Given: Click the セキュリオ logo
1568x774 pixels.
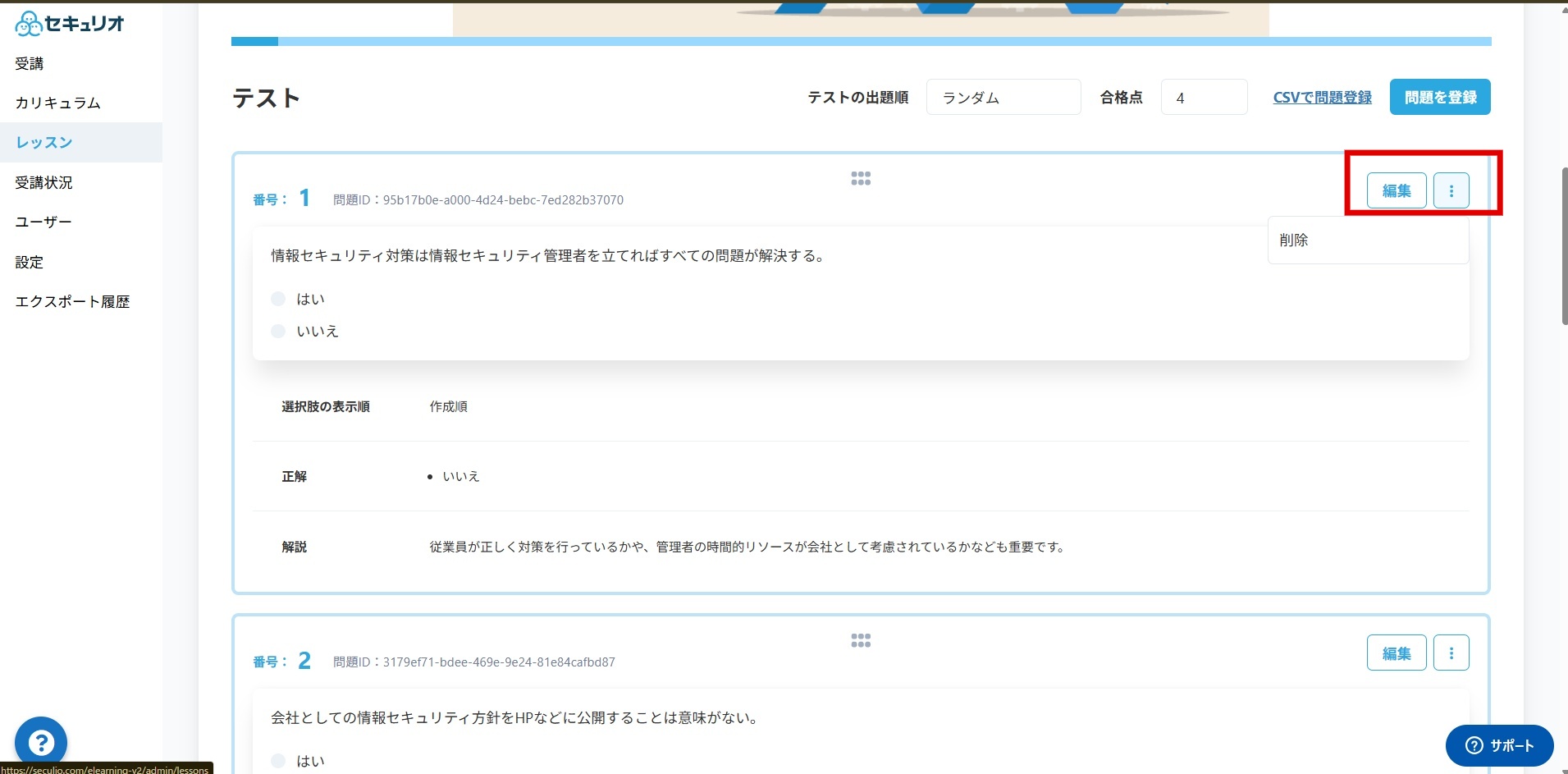Looking at the screenshot, I should tap(70, 24).
